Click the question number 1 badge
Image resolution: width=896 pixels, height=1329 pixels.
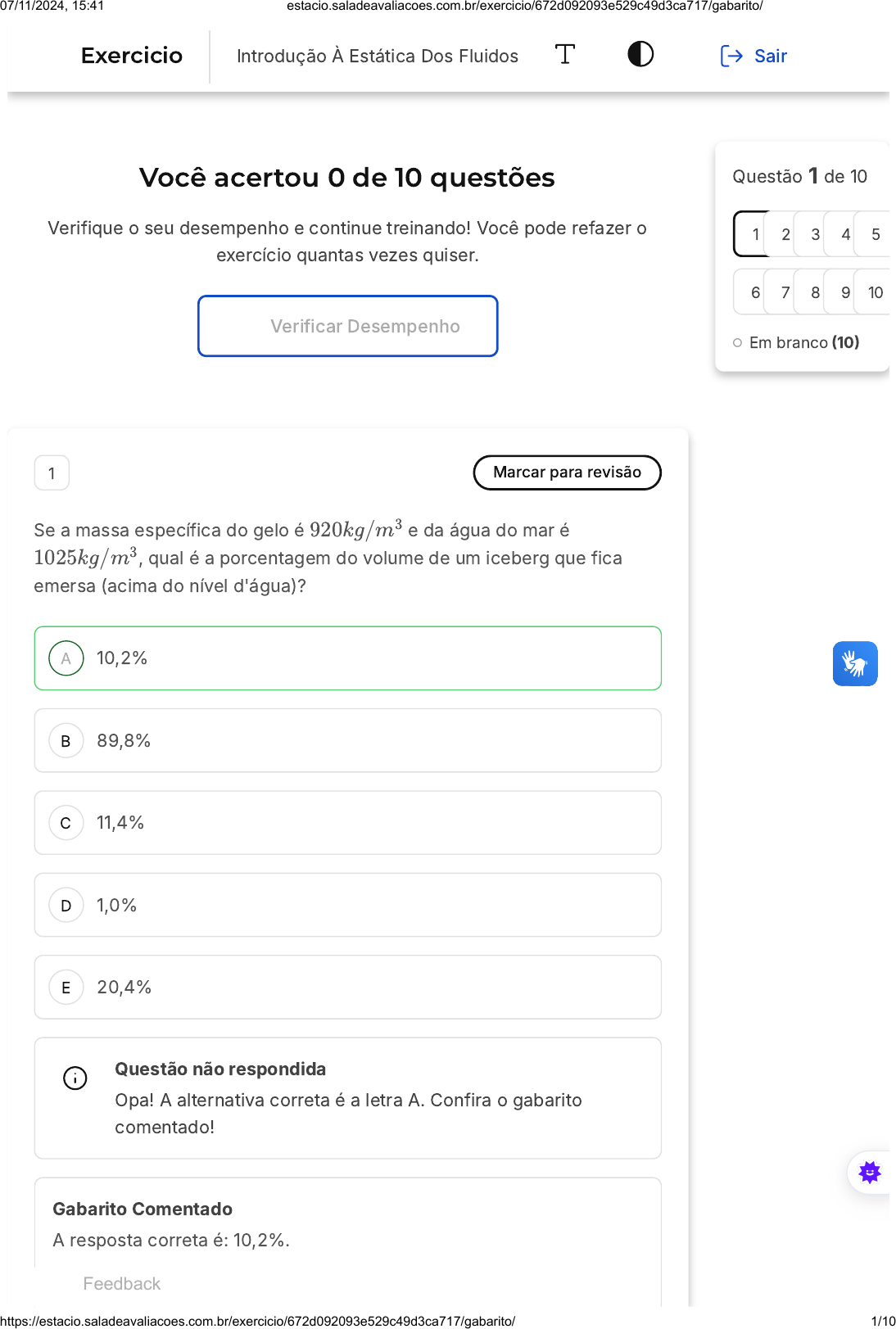pyautogui.click(x=52, y=473)
